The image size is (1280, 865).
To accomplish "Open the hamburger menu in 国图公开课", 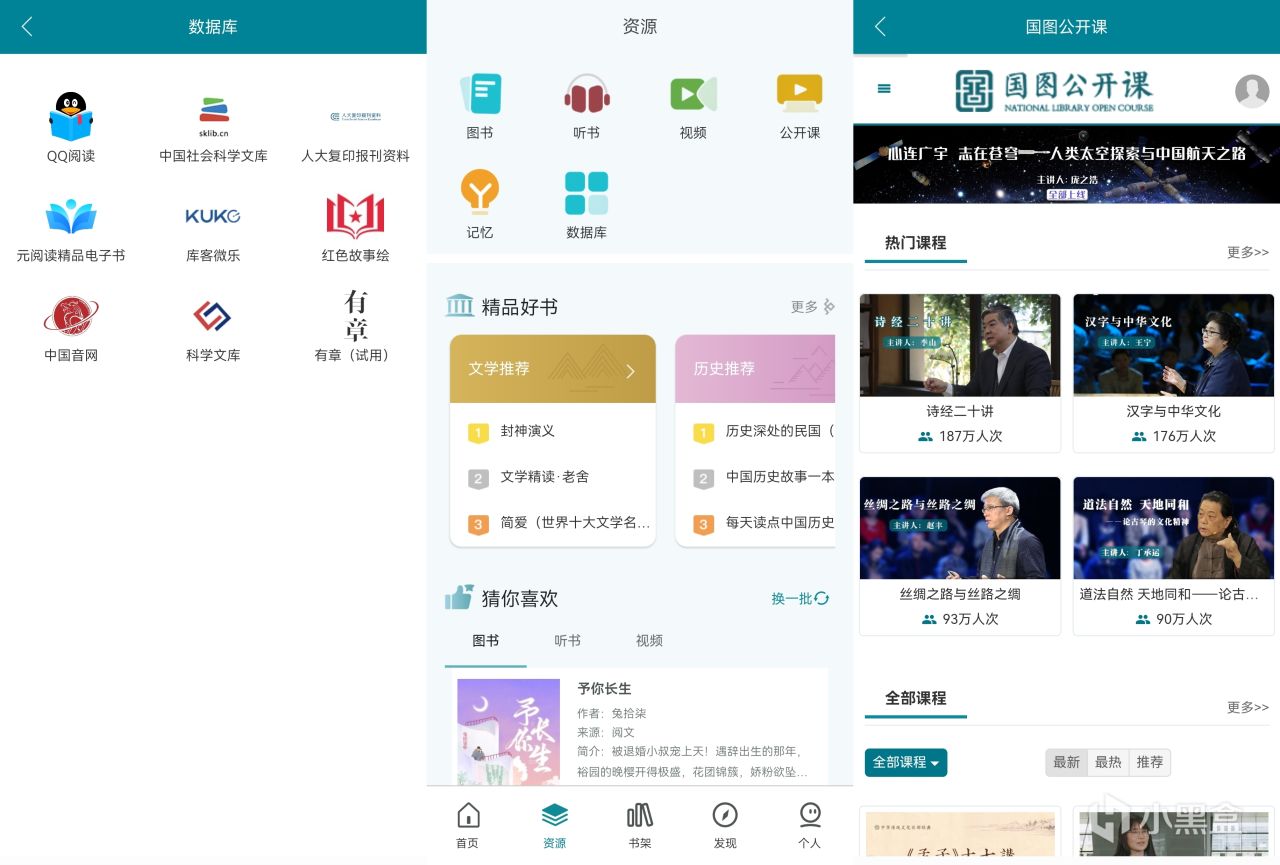I will point(884,89).
